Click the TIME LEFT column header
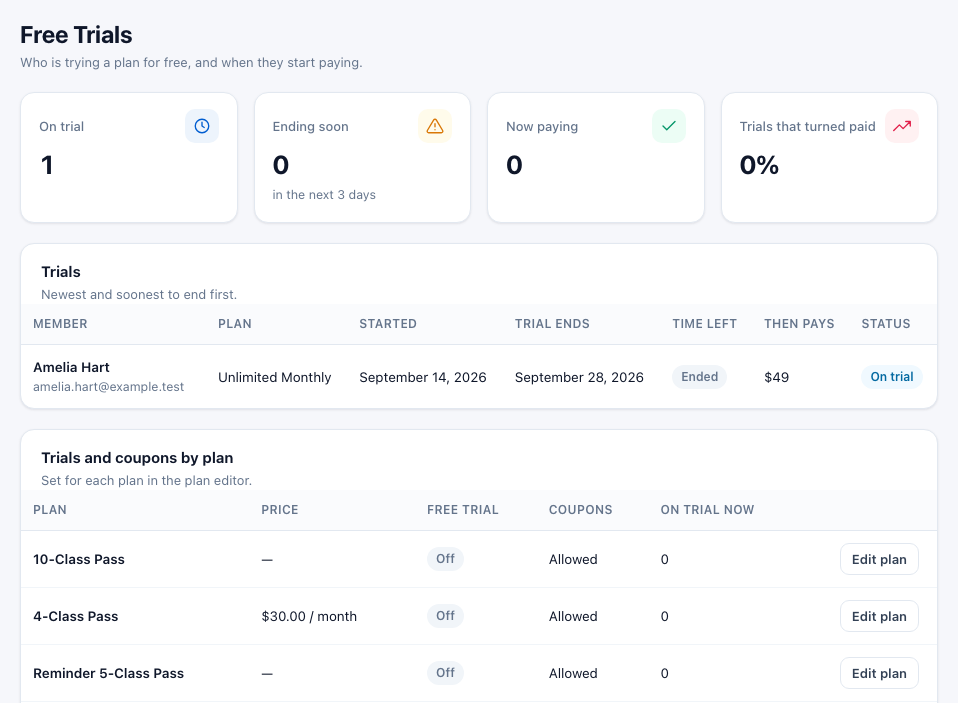The width and height of the screenshot is (958, 703). [x=704, y=324]
